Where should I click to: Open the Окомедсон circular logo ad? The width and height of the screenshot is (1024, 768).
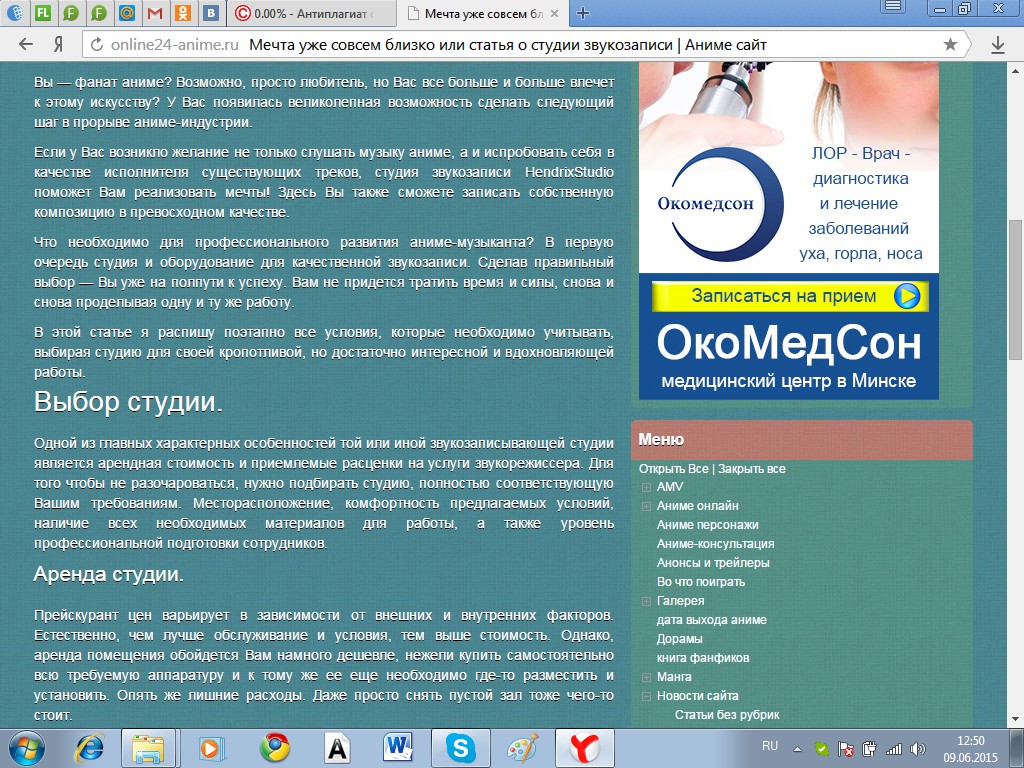point(720,204)
